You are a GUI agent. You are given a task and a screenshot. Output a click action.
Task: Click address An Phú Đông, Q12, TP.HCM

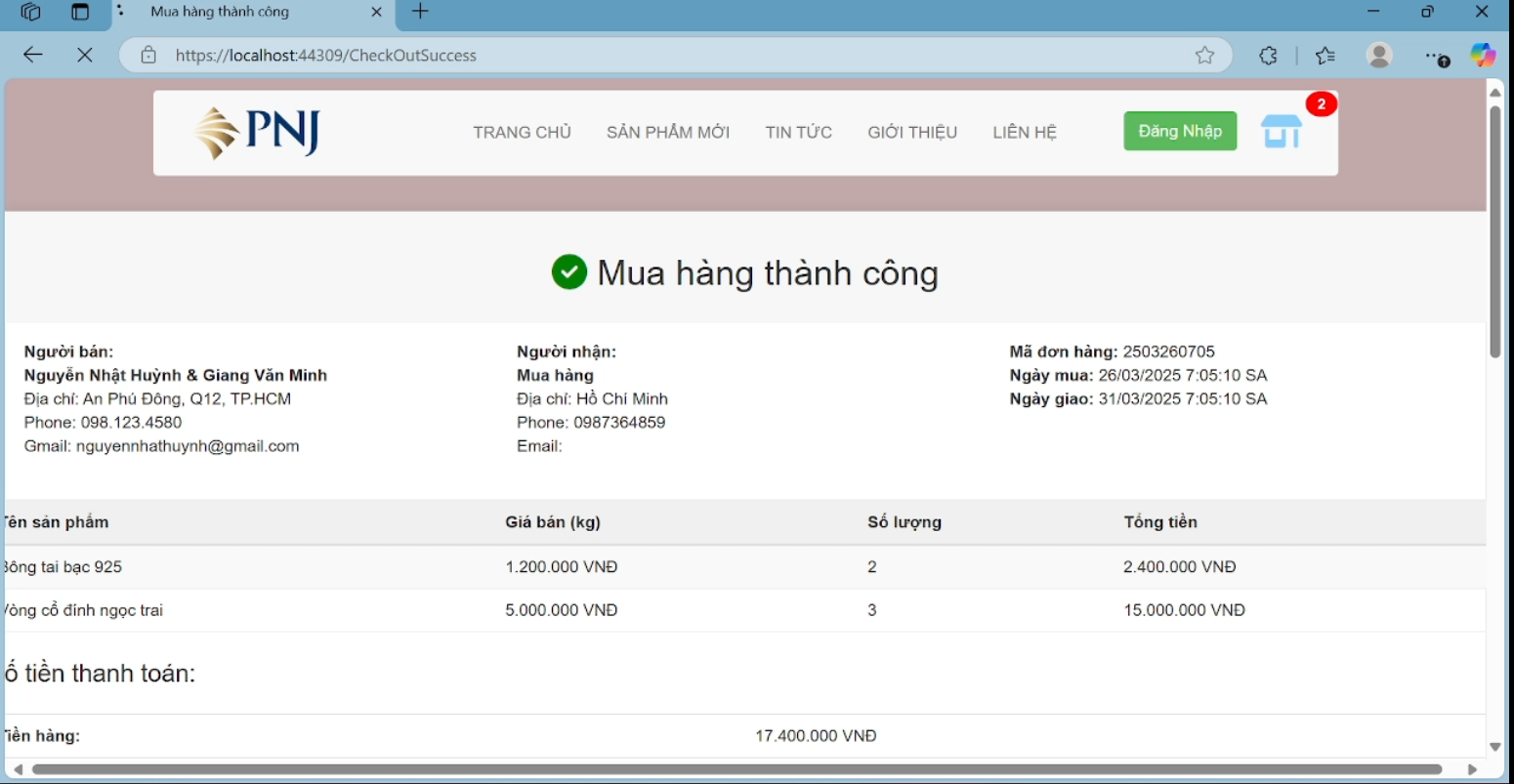(187, 399)
